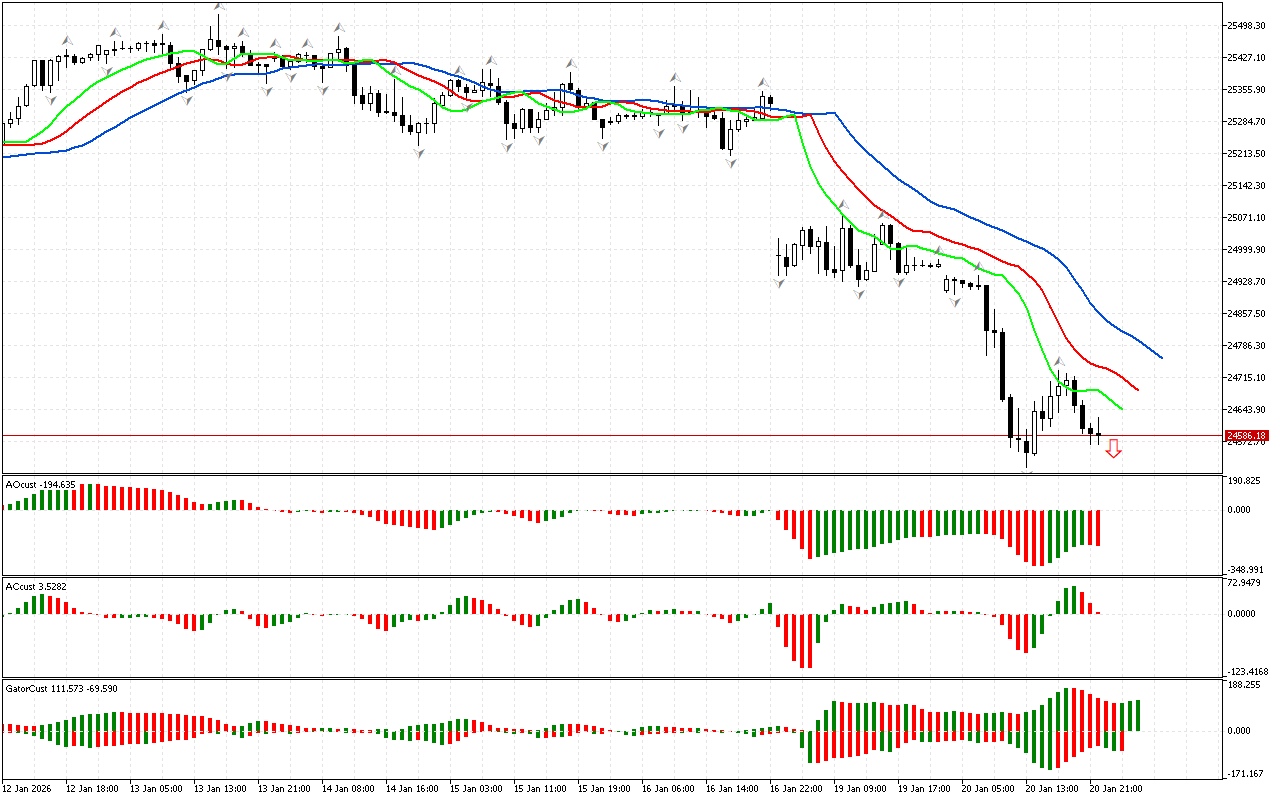The width and height of the screenshot is (1280, 800).
Task: Click the red down arrow signal icon
Action: [x=1113, y=449]
